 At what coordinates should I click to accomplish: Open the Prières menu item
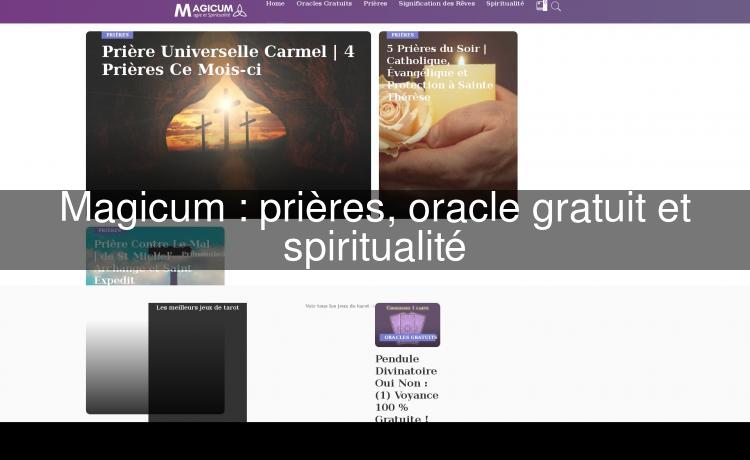click(x=375, y=4)
